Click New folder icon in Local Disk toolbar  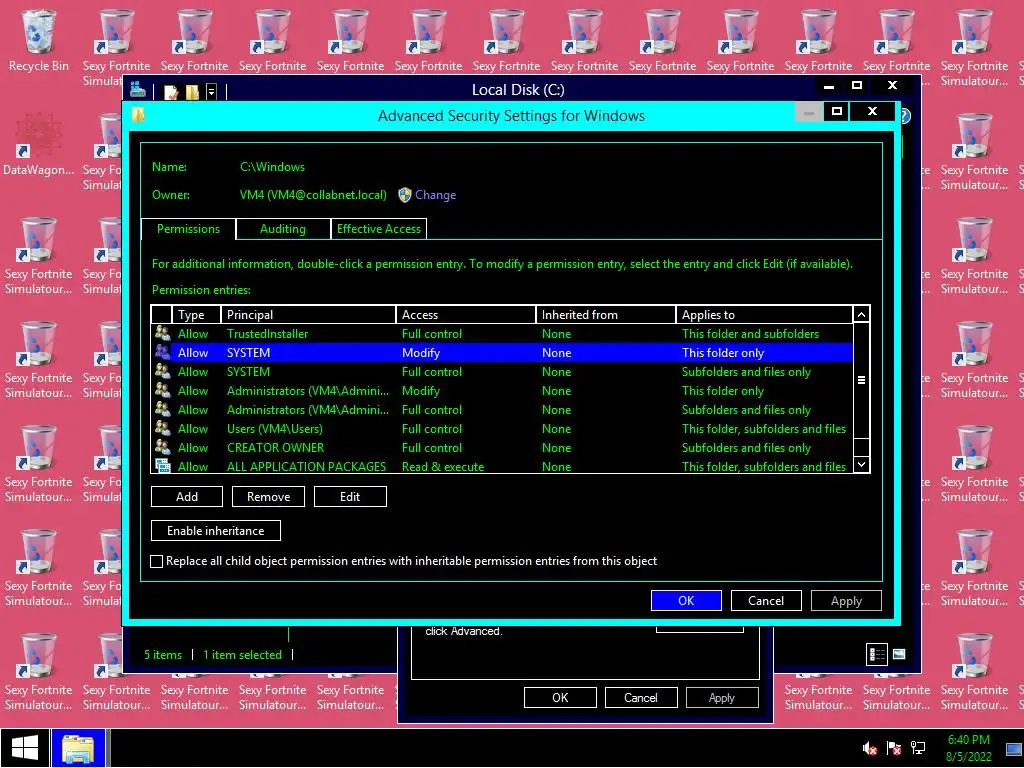192,91
